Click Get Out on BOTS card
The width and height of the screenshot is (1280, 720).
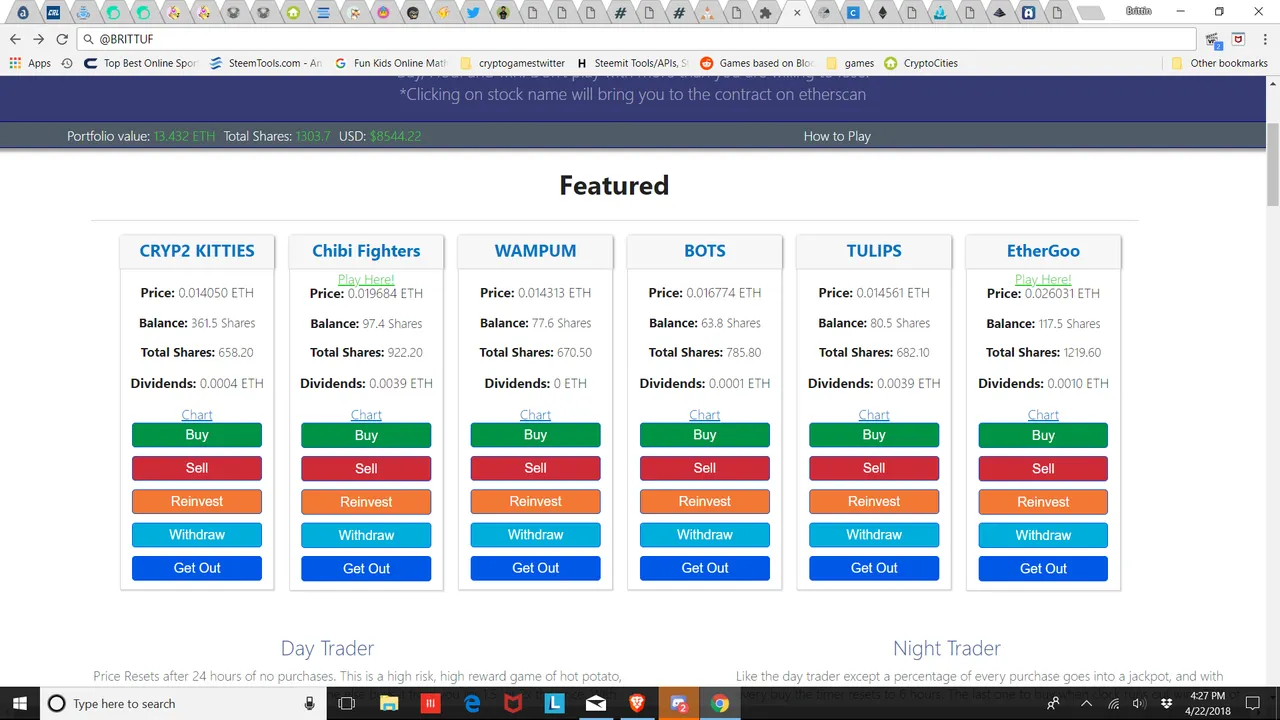point(705,568)
